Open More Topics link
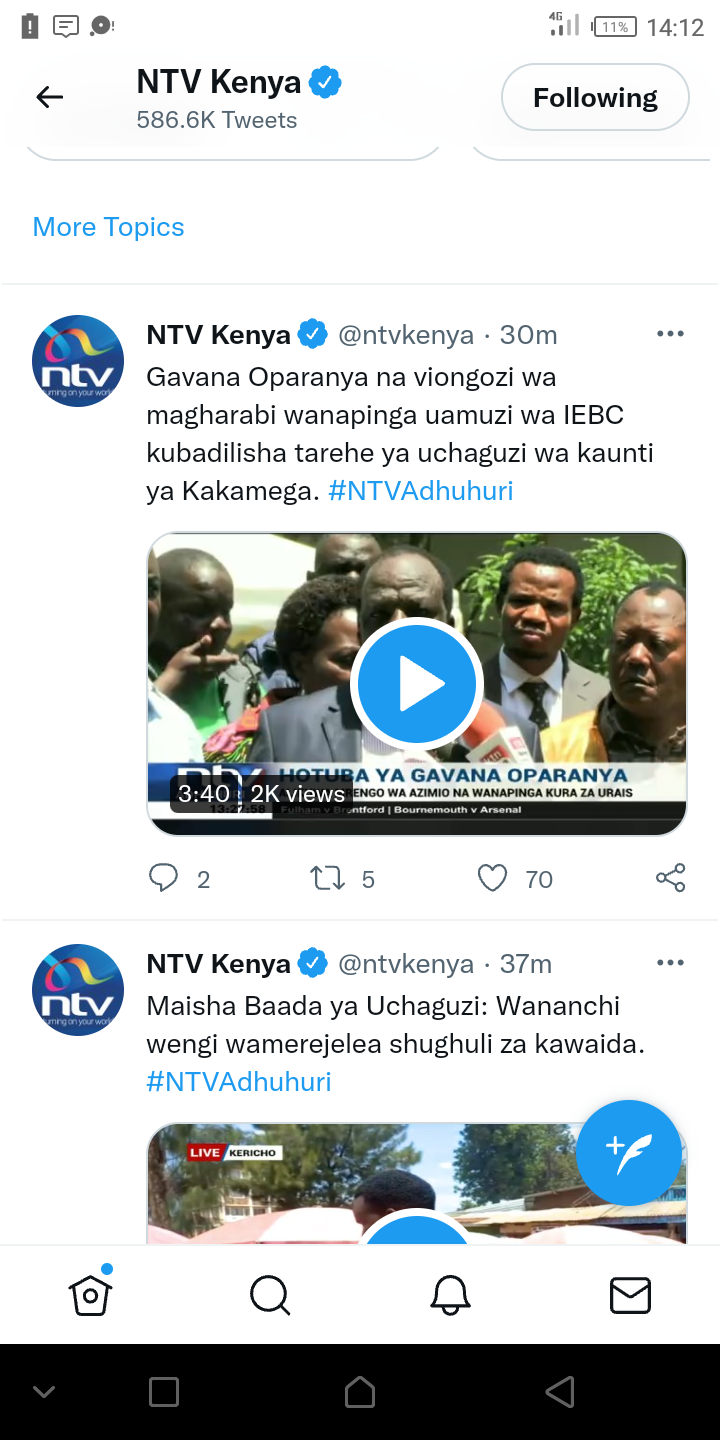The height and width of the screenshot is (1440, 720). point(108,227)
